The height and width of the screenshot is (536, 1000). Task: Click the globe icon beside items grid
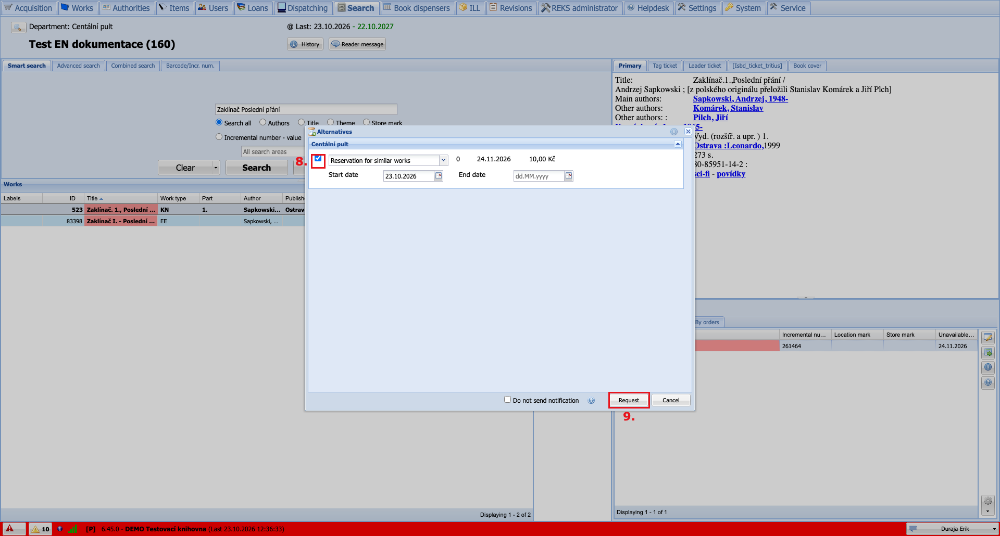point(989,383)
